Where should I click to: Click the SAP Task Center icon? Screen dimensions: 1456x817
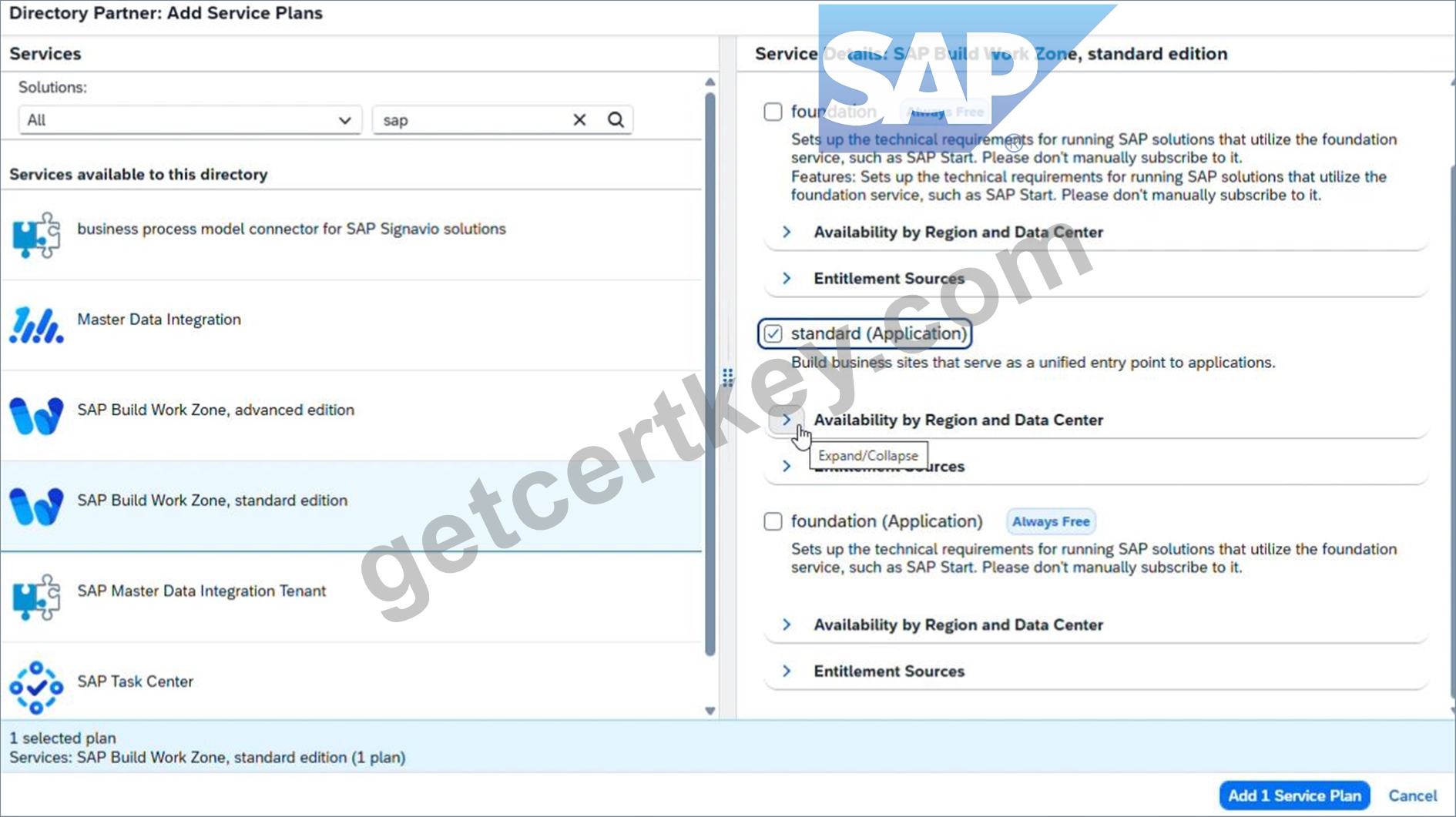pyautogui.click(x=36, y=688)
